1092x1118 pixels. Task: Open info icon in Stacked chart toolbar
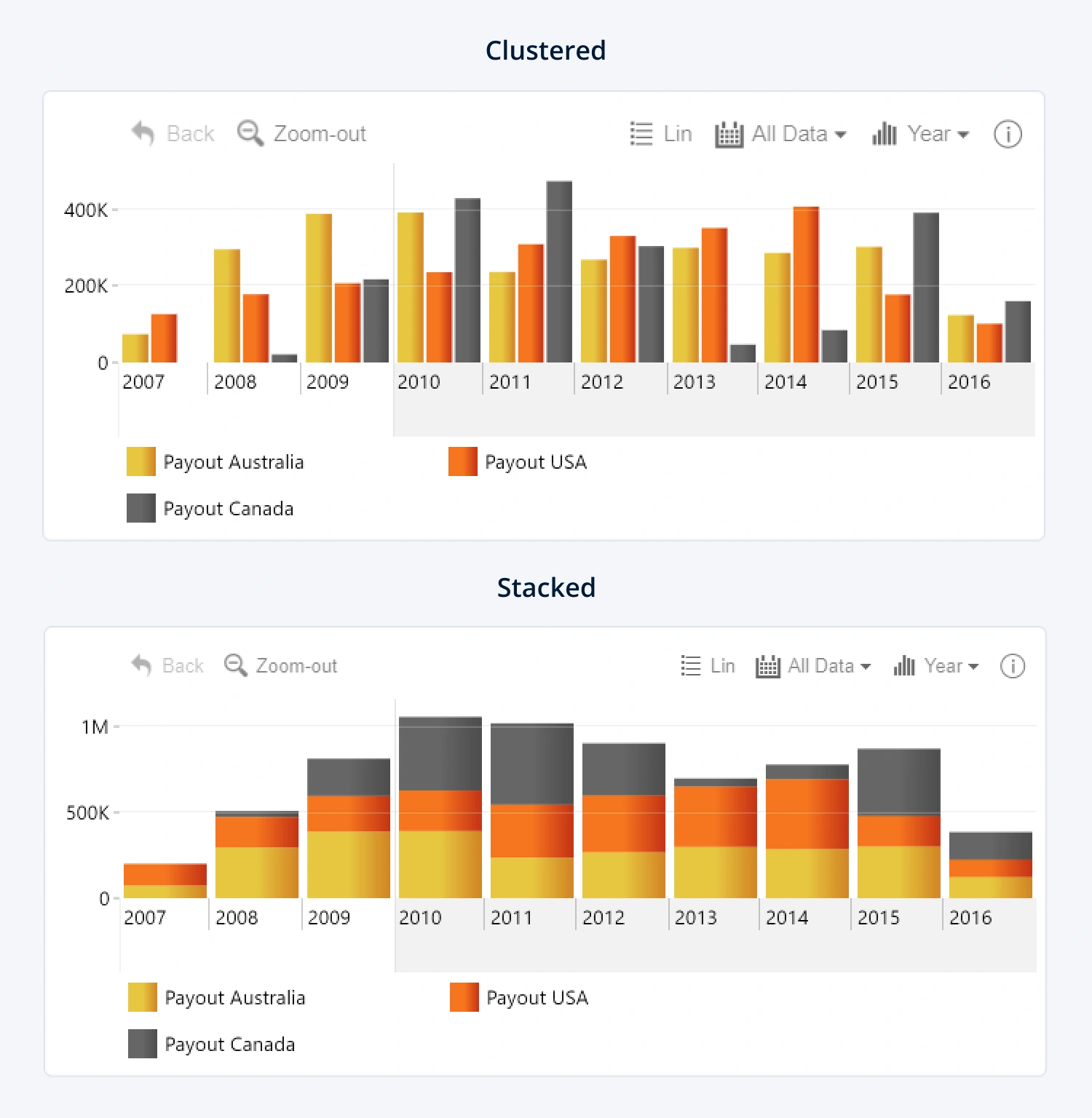coord(1012,666)
